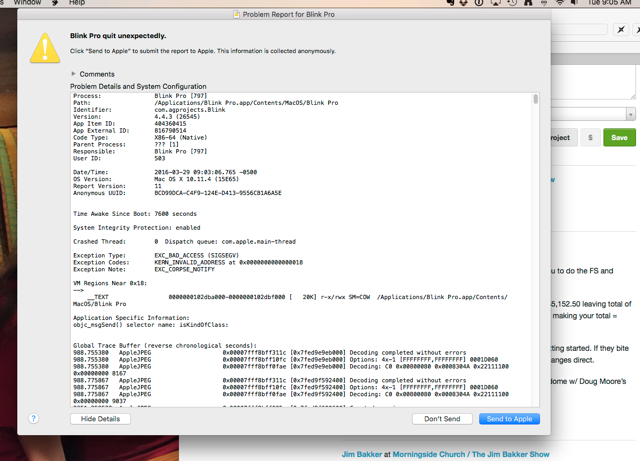
Task: Click the '5,152.50 leaving total of' text in the background window
Action: tap(591, 304)
